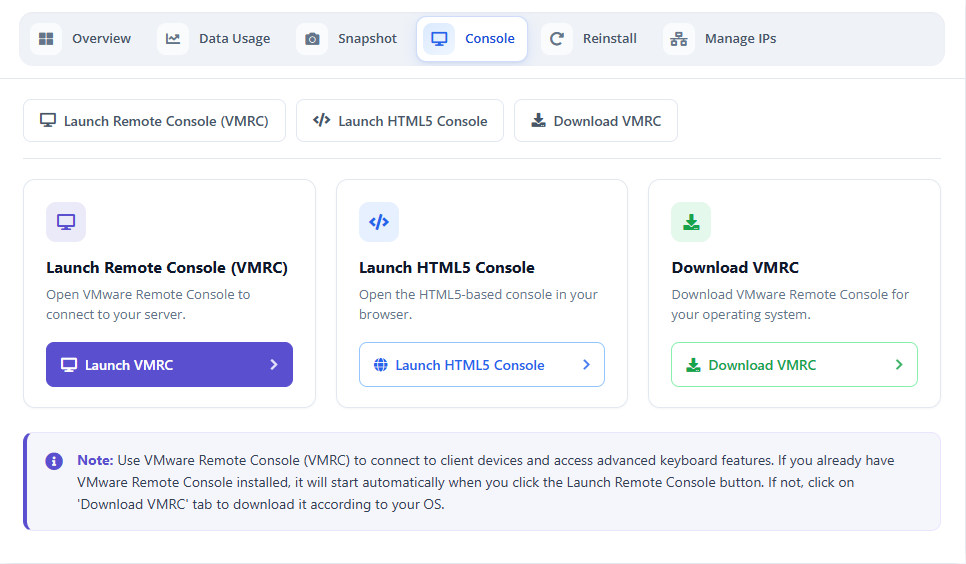966x564 pixels.
Task: Click the green download icon in Download card
Action: point(691,222)
